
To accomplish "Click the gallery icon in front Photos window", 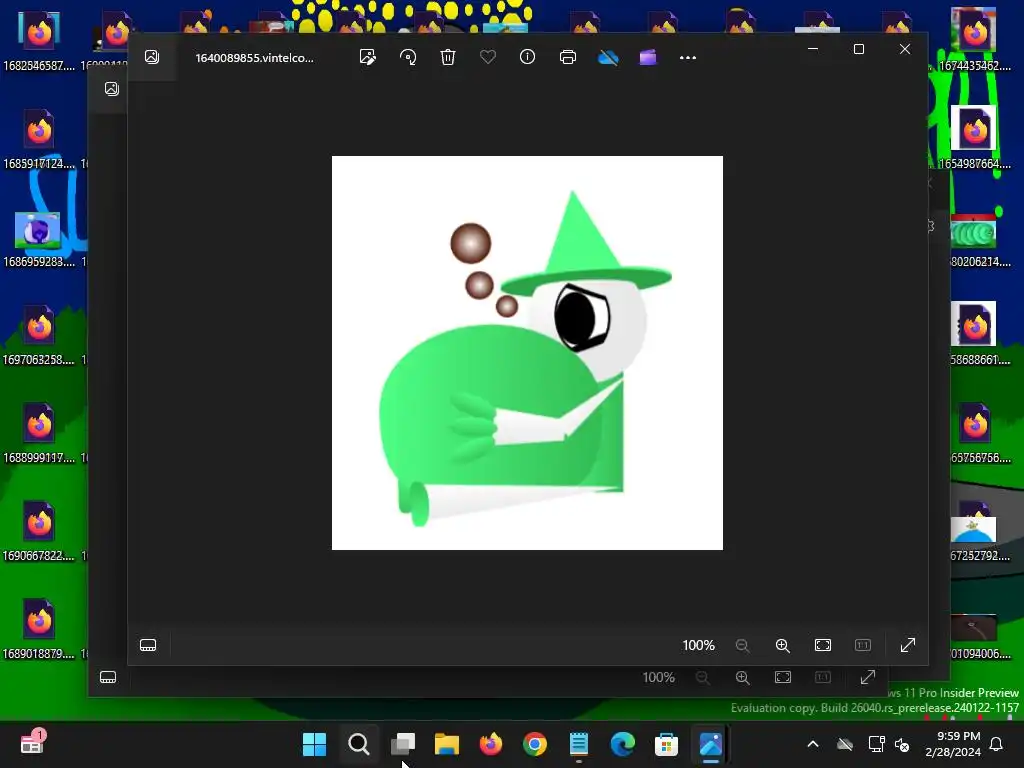I will (152, 57).
